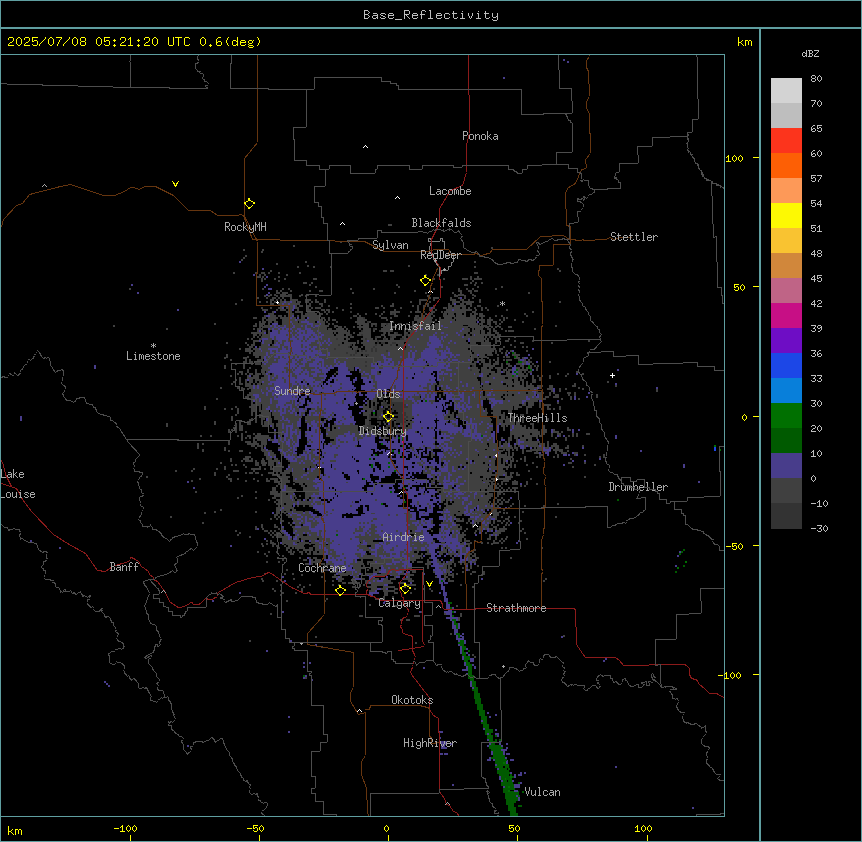Click the ThreeHills label
The height and width of the screenshot is (842, 862).
[537, 418]
